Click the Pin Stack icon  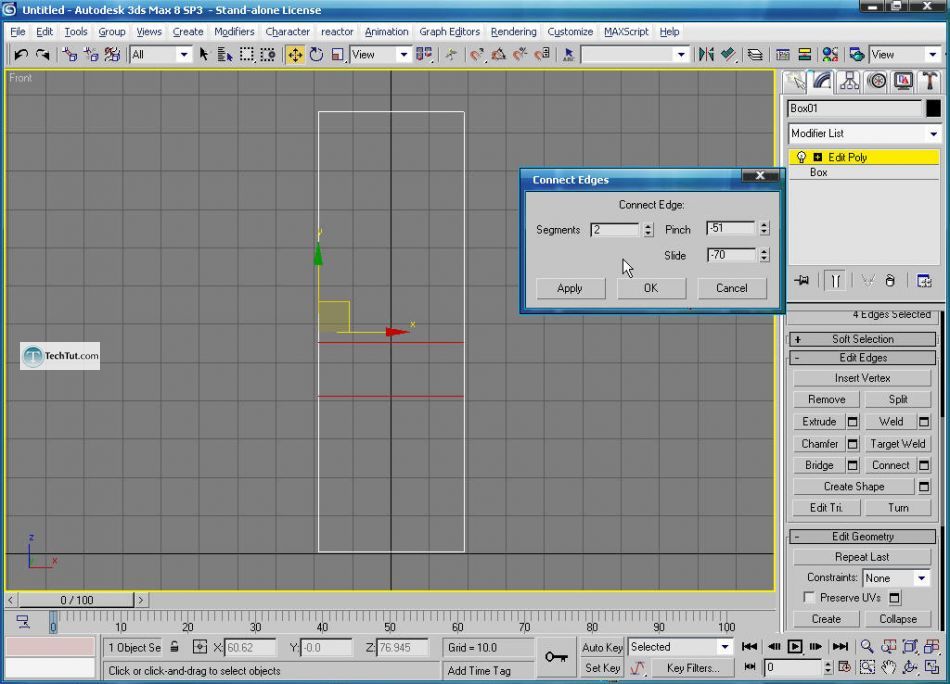(802, 281)
